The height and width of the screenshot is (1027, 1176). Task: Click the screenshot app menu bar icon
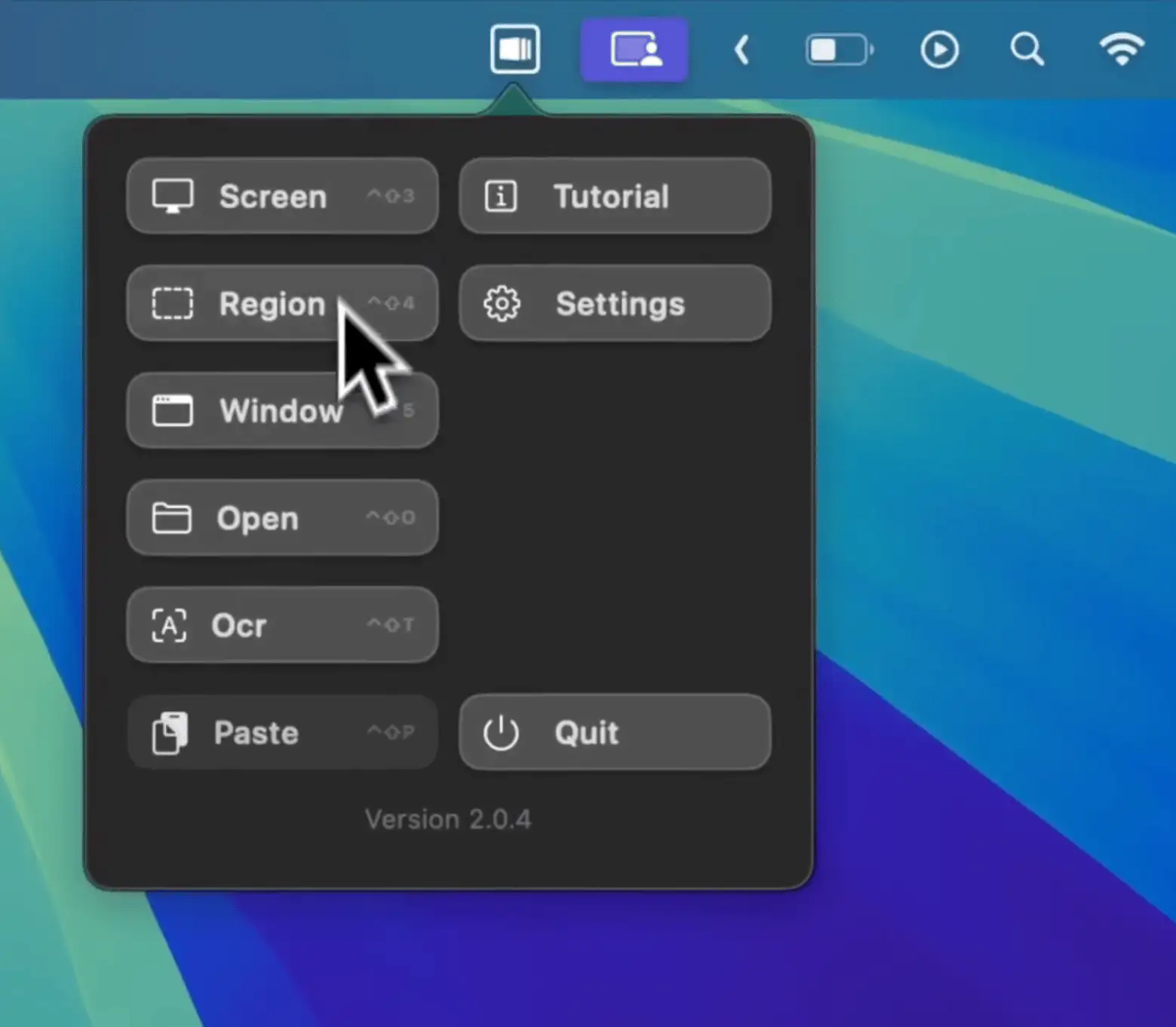[514, 50]
